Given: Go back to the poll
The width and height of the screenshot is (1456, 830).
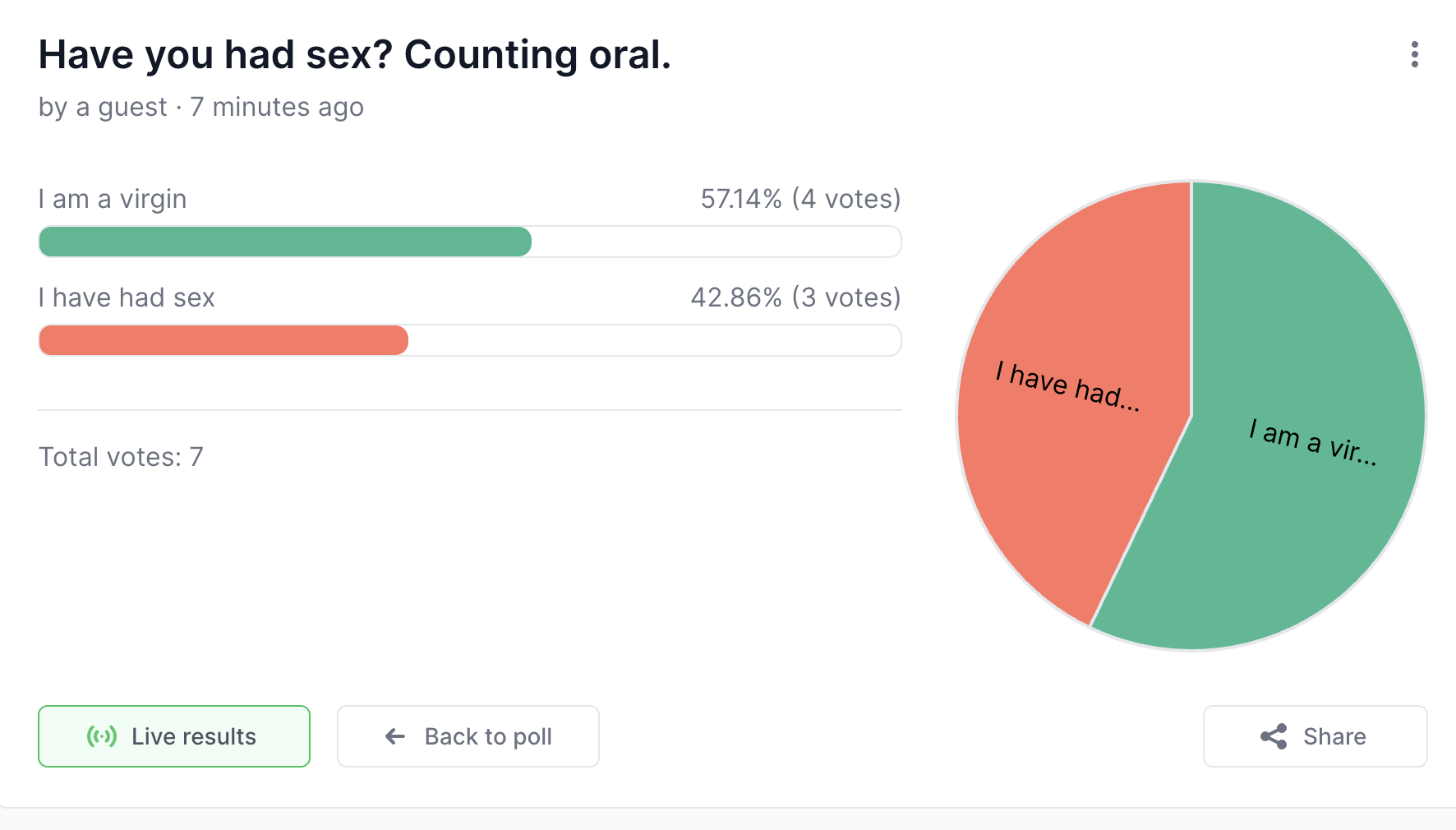Looking at the screenshot, I should tap(468, 736).
